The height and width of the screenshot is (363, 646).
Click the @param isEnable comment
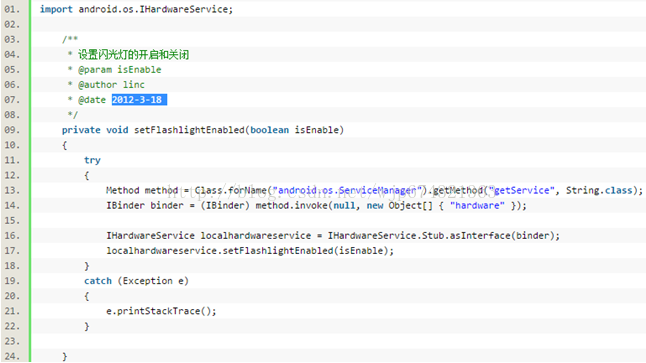tap(119, 70)
